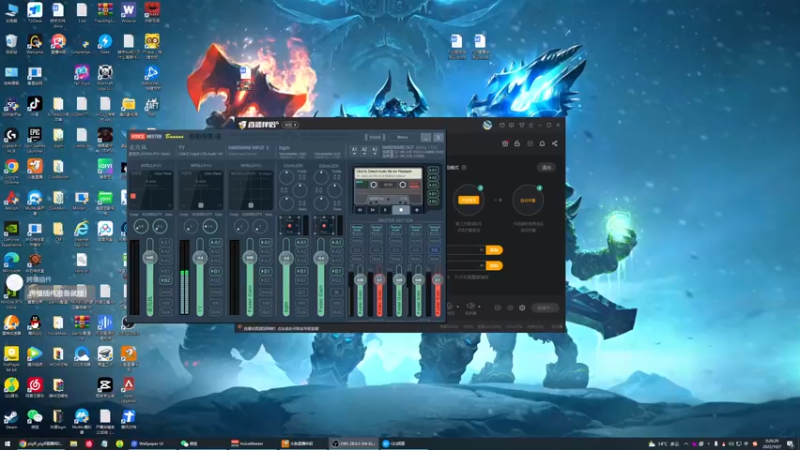
Task: Start cassette playback in Voicemeeter recorder
Action: tap(385, 210)
